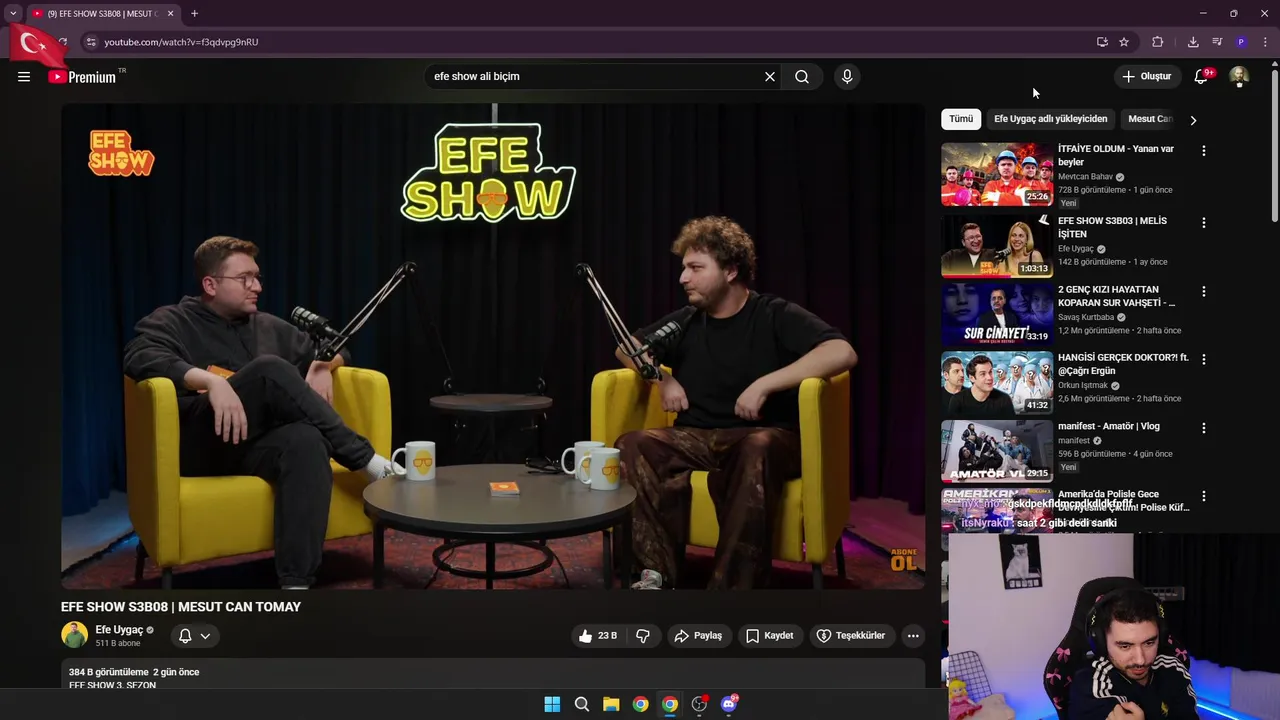This screenshot has height=720, width=1280.
Task: Close the EFE SHOW S3B08 browser tab
Action: pyautogui.click(x=170, y=13)
